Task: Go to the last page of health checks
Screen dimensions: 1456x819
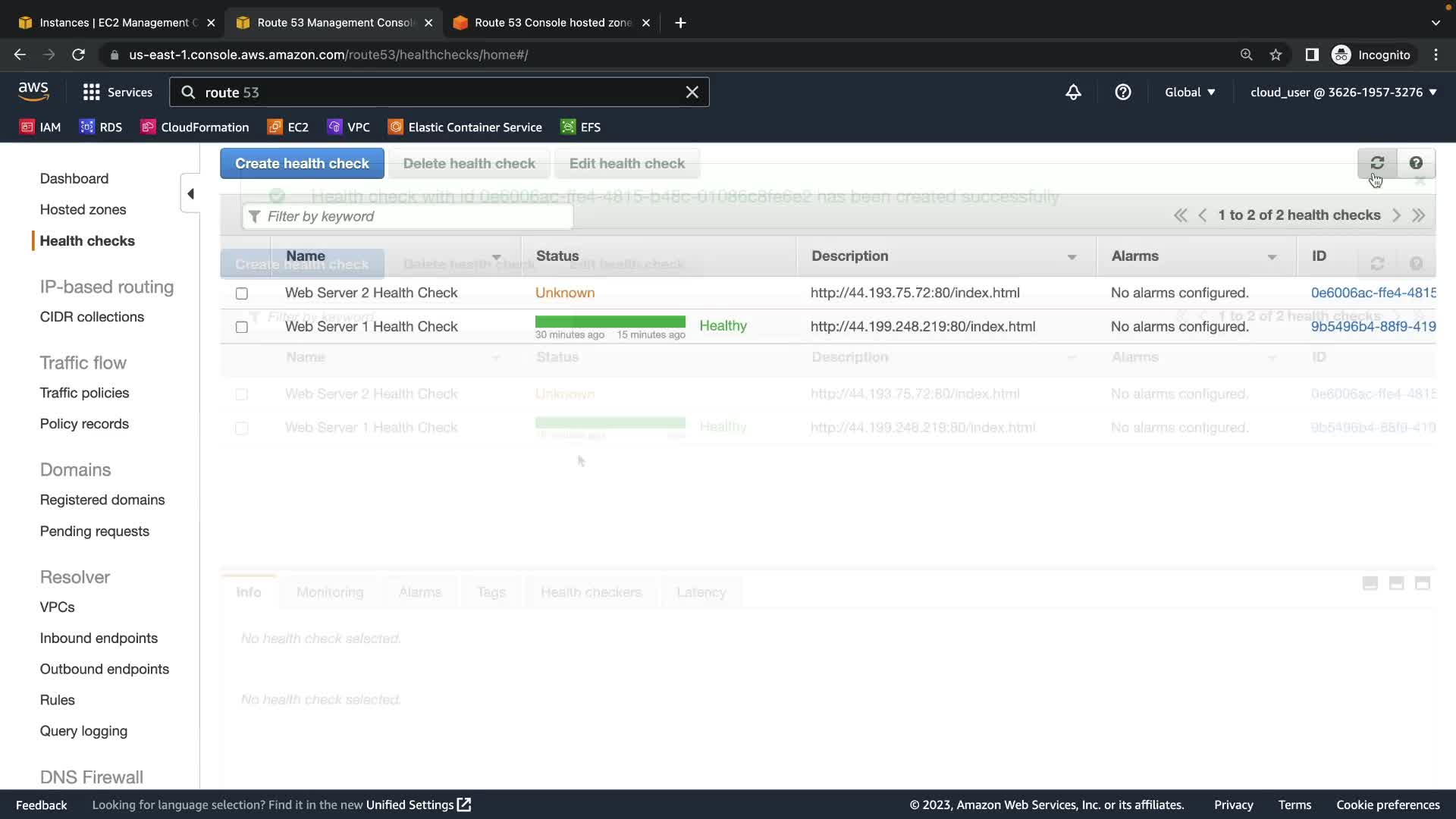Action: (x=1419, y=215)
